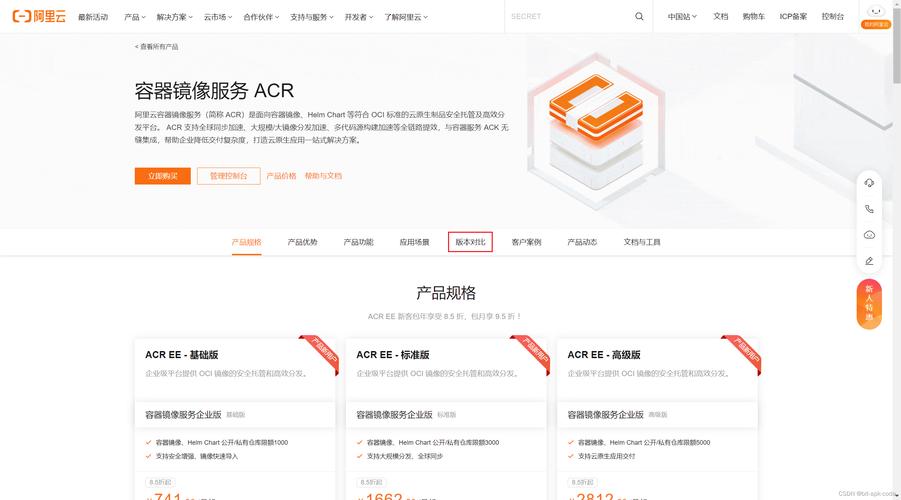Click the 阿里云 logo in the header
This screenshot has width=901, height=500.
[x=39, y=17]
